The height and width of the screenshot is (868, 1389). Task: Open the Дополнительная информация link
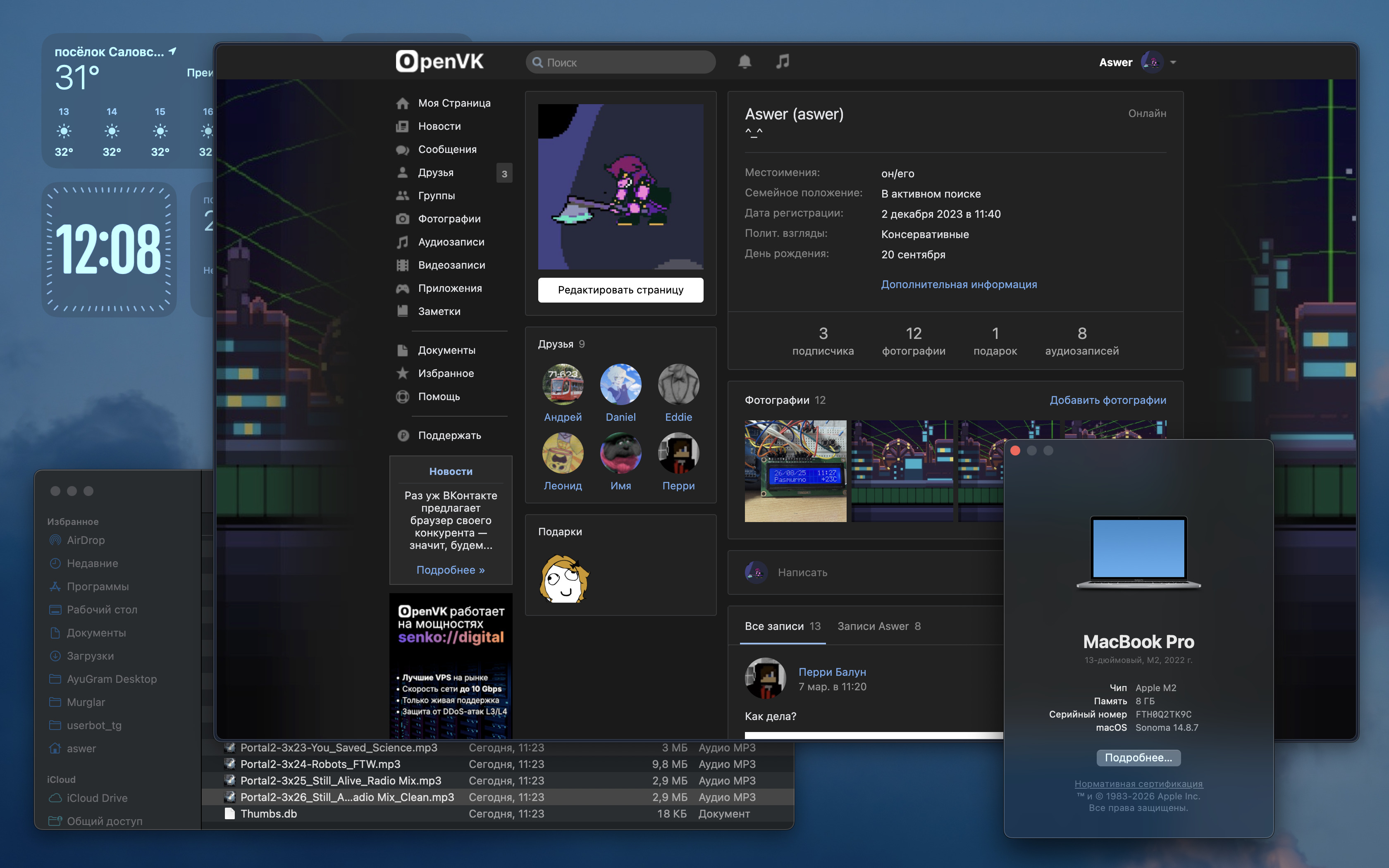tap(959, 285)
